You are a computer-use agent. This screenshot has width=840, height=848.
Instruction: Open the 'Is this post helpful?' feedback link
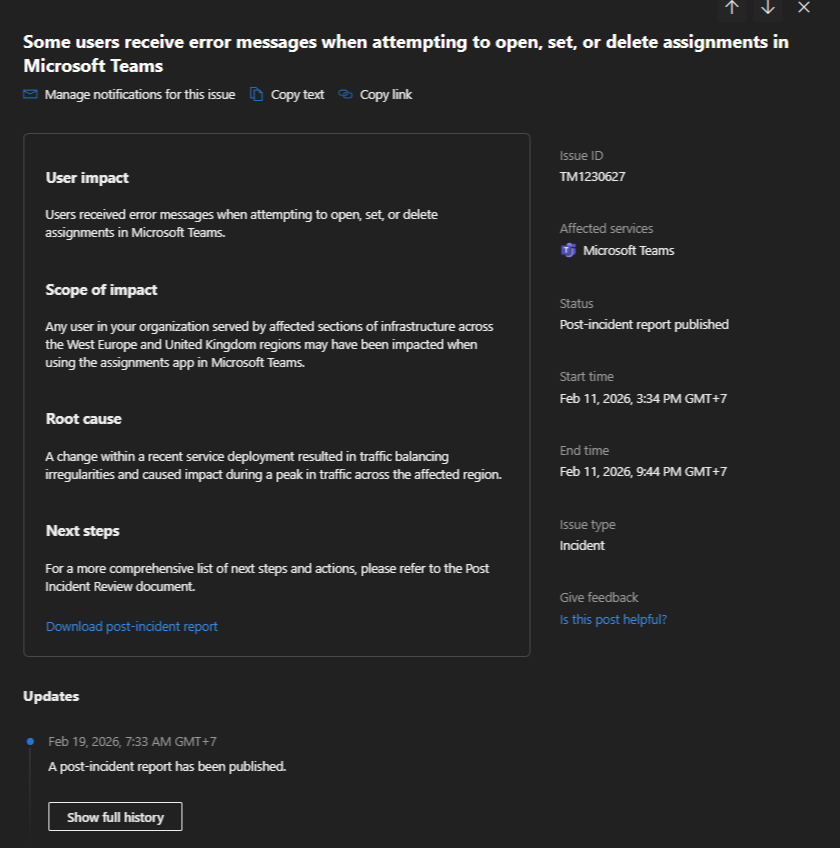[613, 619]
